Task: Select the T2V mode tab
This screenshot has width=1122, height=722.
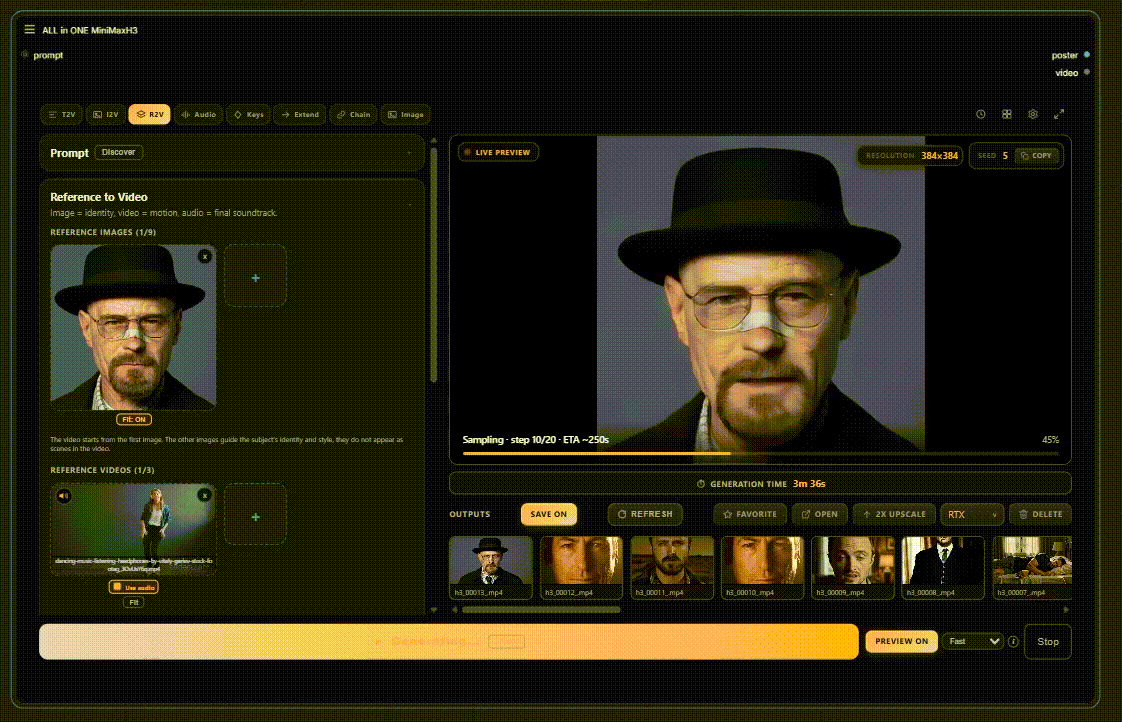Action: (62, 114)
